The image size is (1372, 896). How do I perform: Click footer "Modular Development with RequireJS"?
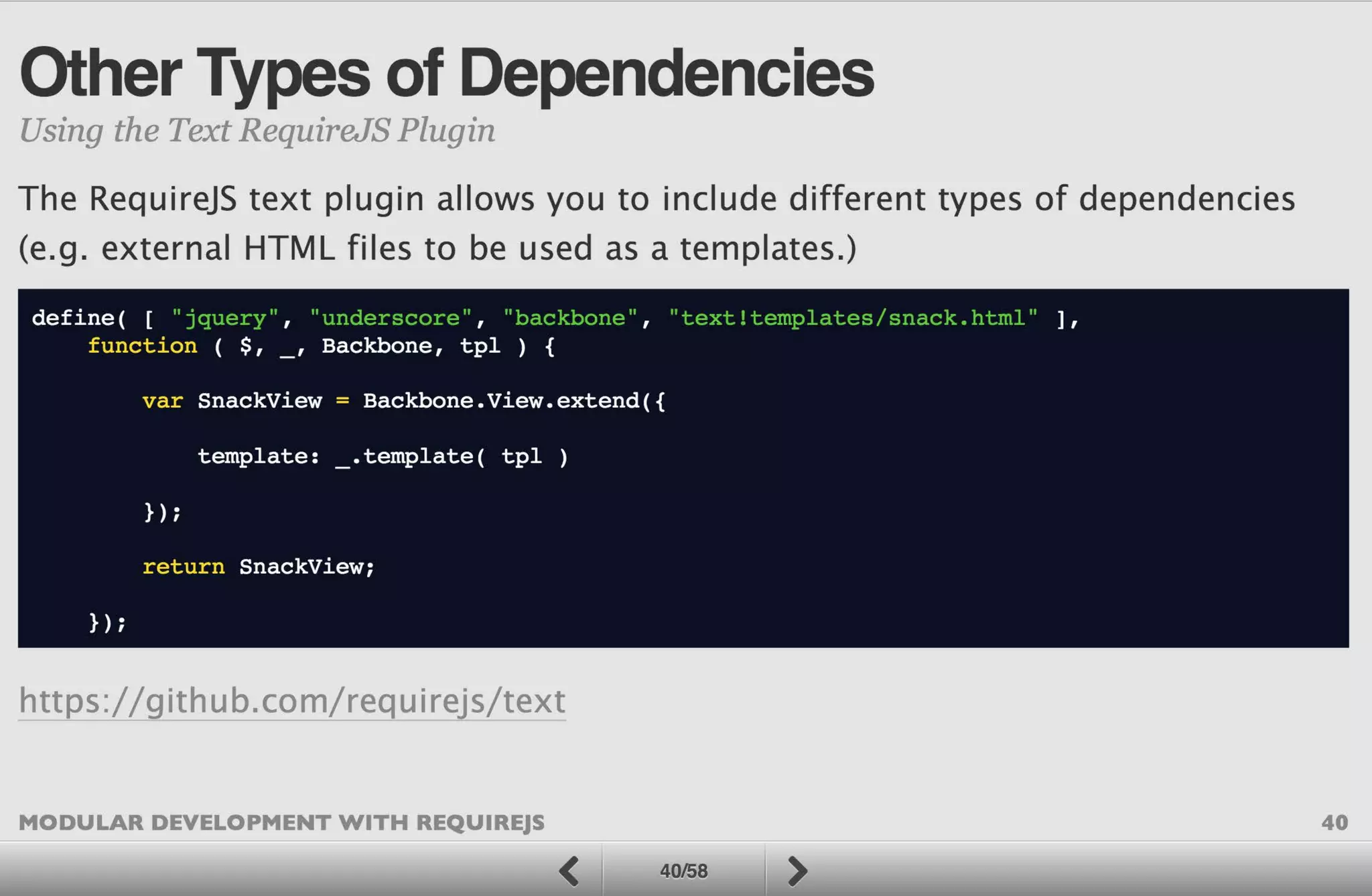pos(281,822)
